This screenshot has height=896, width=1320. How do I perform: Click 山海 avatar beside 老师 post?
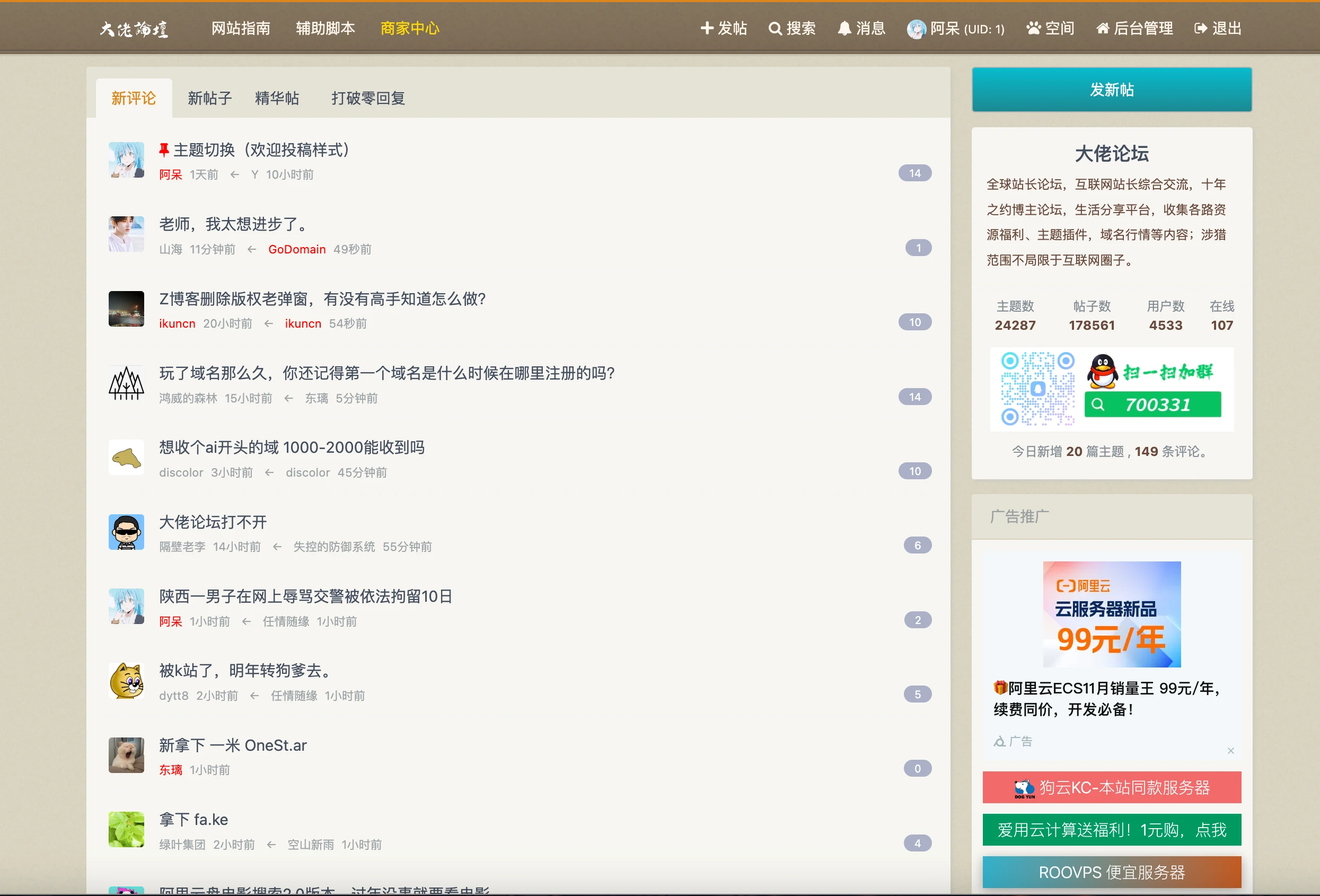126,234
